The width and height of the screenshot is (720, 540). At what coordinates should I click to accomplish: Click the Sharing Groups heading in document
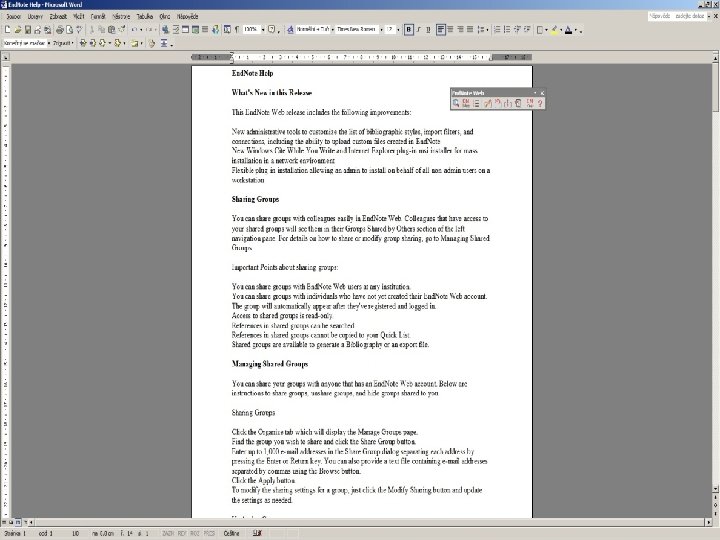point(255,199)
